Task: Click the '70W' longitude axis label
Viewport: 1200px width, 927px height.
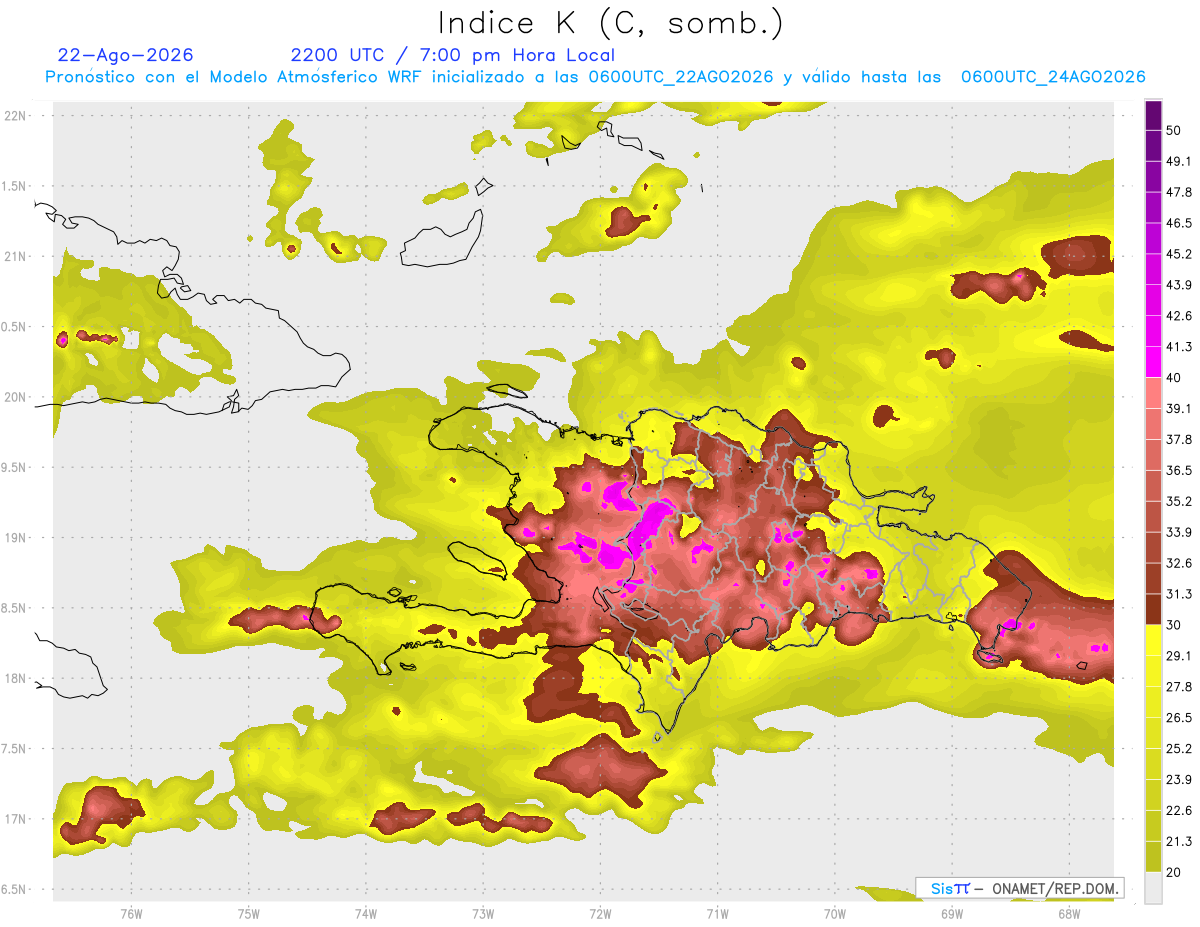Action: (x=835, y=914)
